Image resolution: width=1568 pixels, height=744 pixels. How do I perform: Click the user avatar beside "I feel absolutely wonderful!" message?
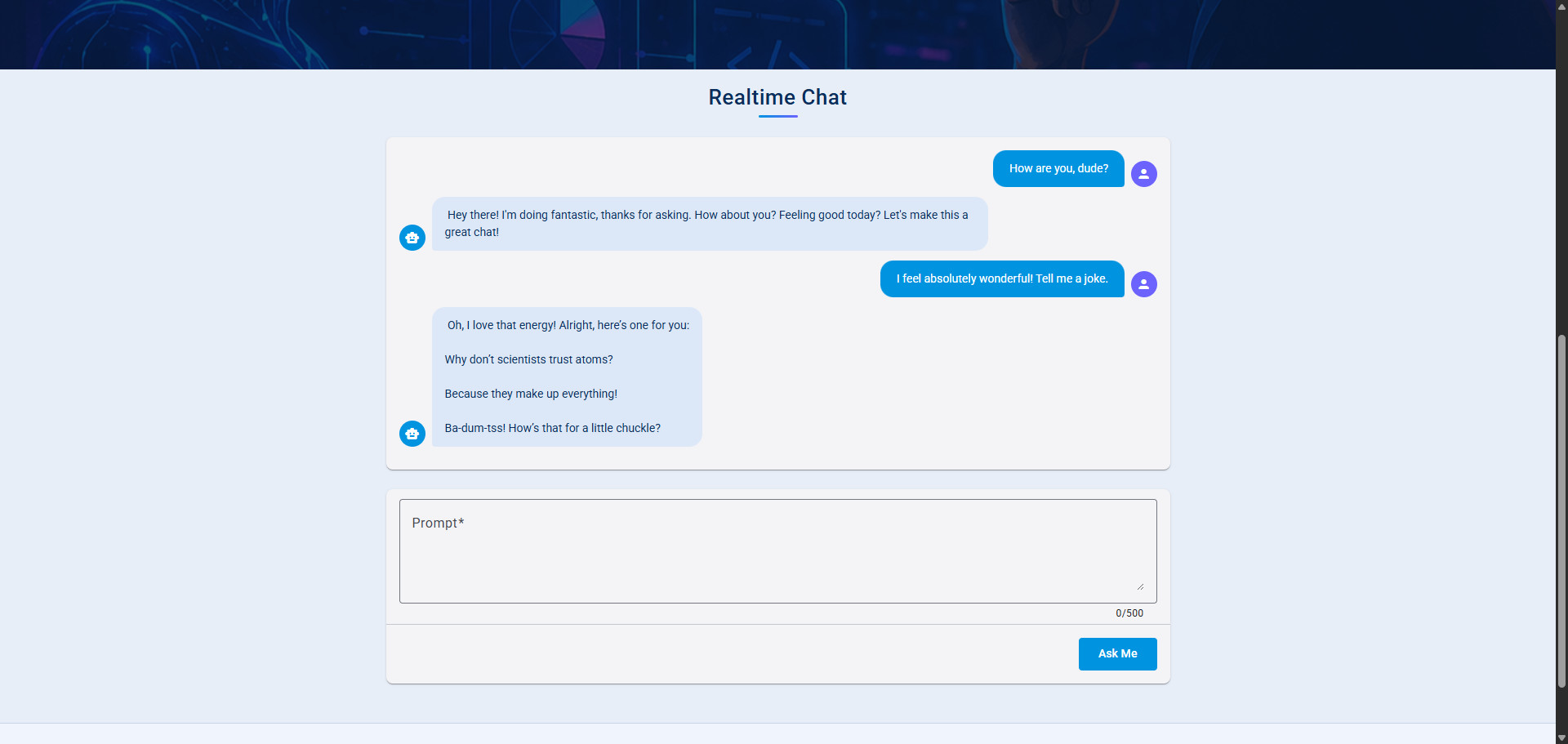tap(1143, 284)
